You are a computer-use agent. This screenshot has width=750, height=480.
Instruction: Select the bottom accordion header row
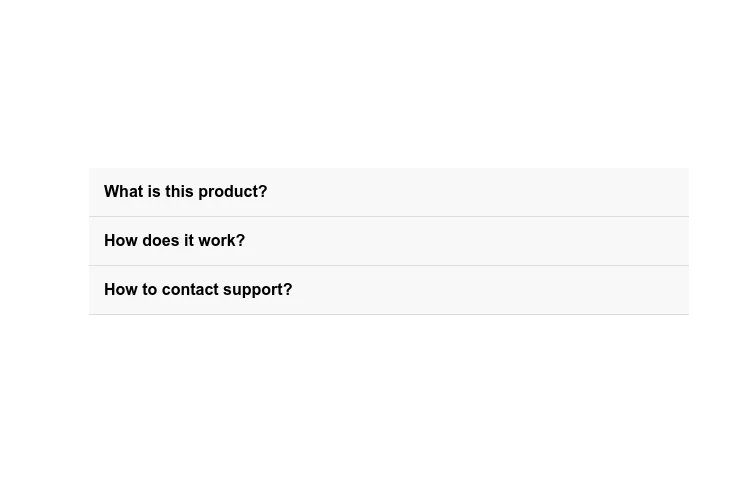pyautogui.click(x=388, y=290)
